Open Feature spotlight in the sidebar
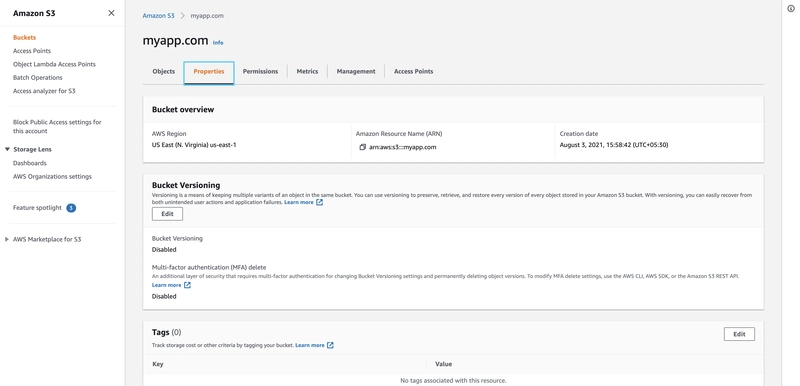 tap(37, 208)
